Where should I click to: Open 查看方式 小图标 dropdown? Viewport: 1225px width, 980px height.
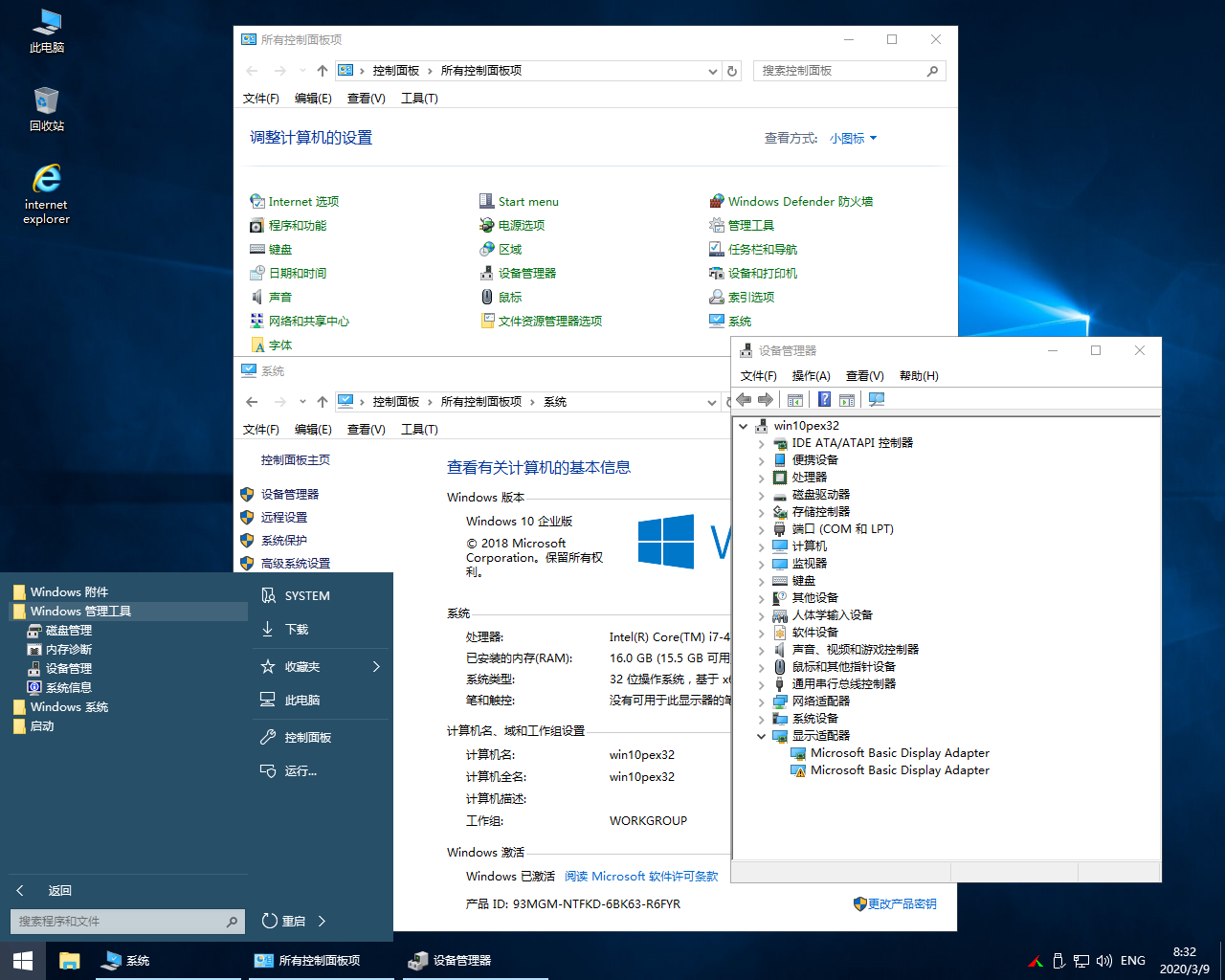[854, 138]
